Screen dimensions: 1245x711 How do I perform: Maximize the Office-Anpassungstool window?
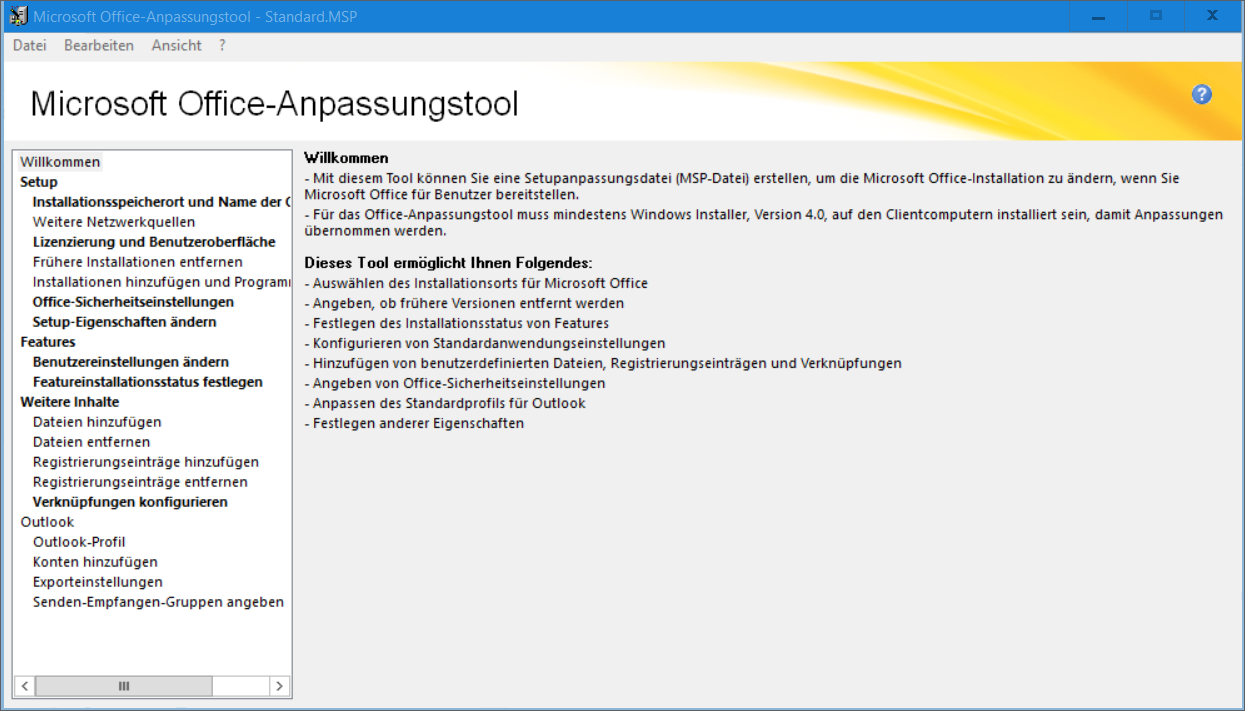1156,16
